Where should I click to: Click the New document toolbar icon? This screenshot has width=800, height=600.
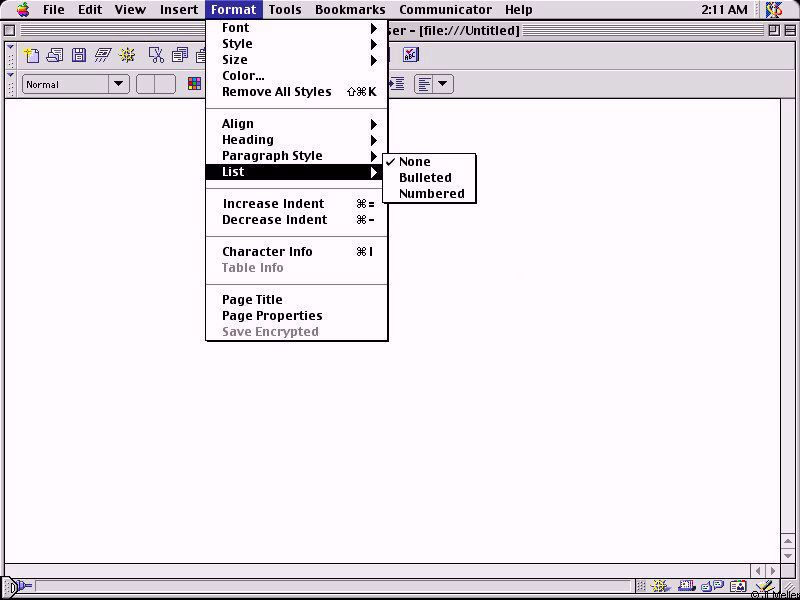coord(32,55)
